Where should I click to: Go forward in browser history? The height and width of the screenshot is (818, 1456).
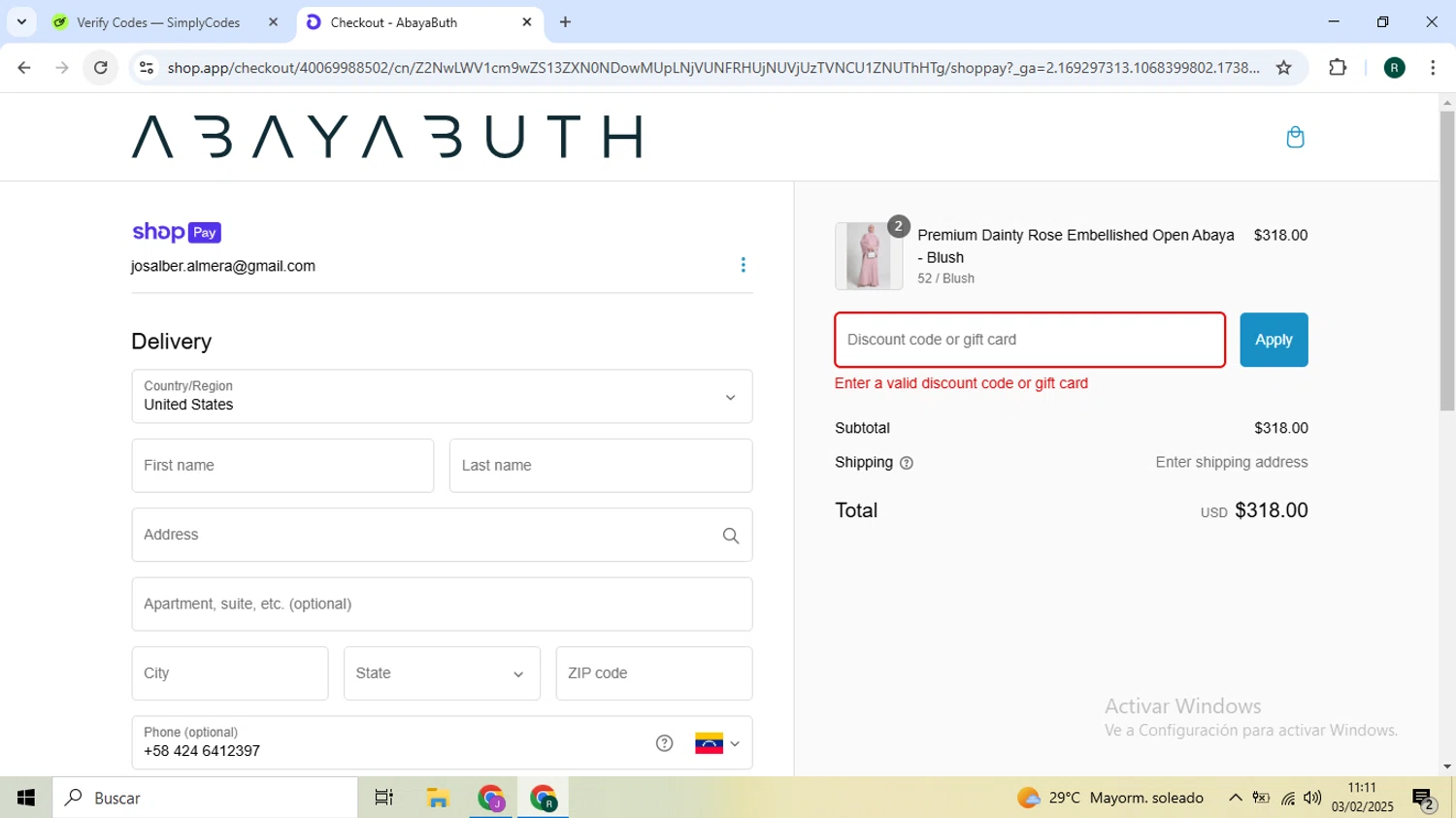[x=62, y=68]
